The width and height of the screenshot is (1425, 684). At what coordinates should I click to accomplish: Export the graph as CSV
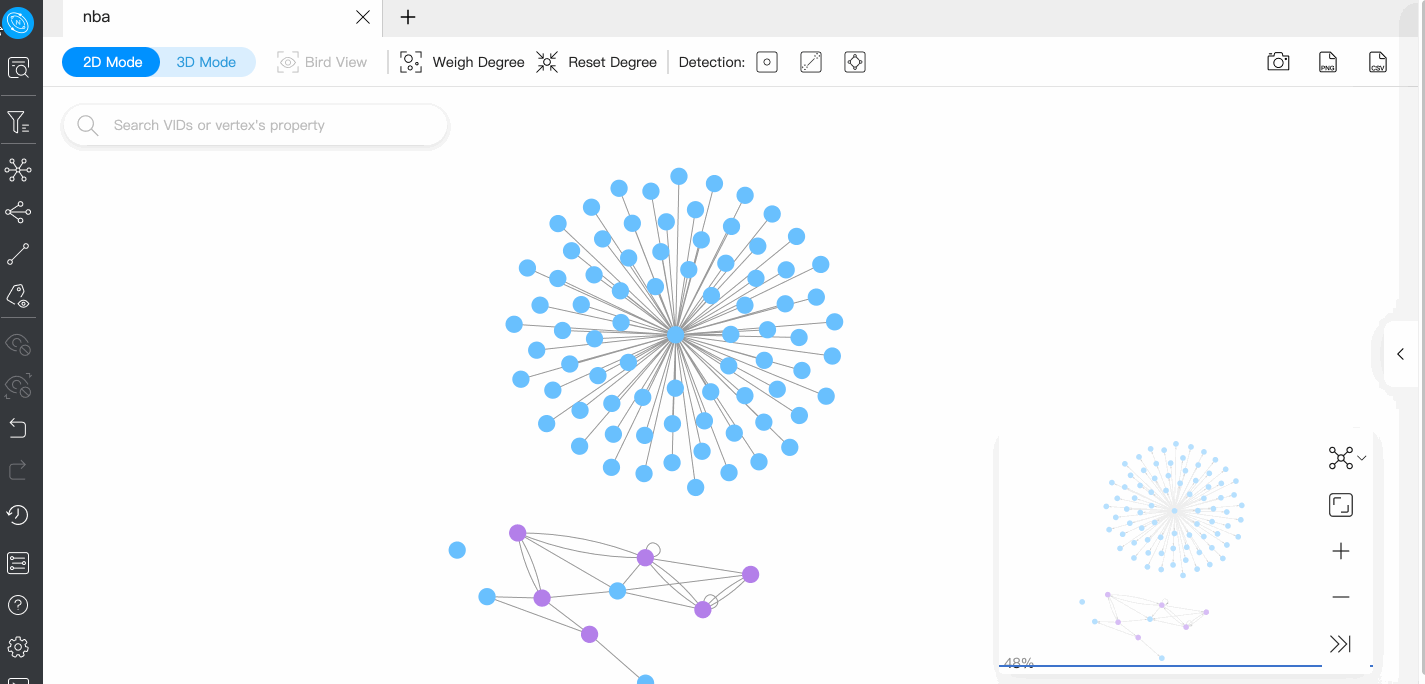[x=1377, y=62]
